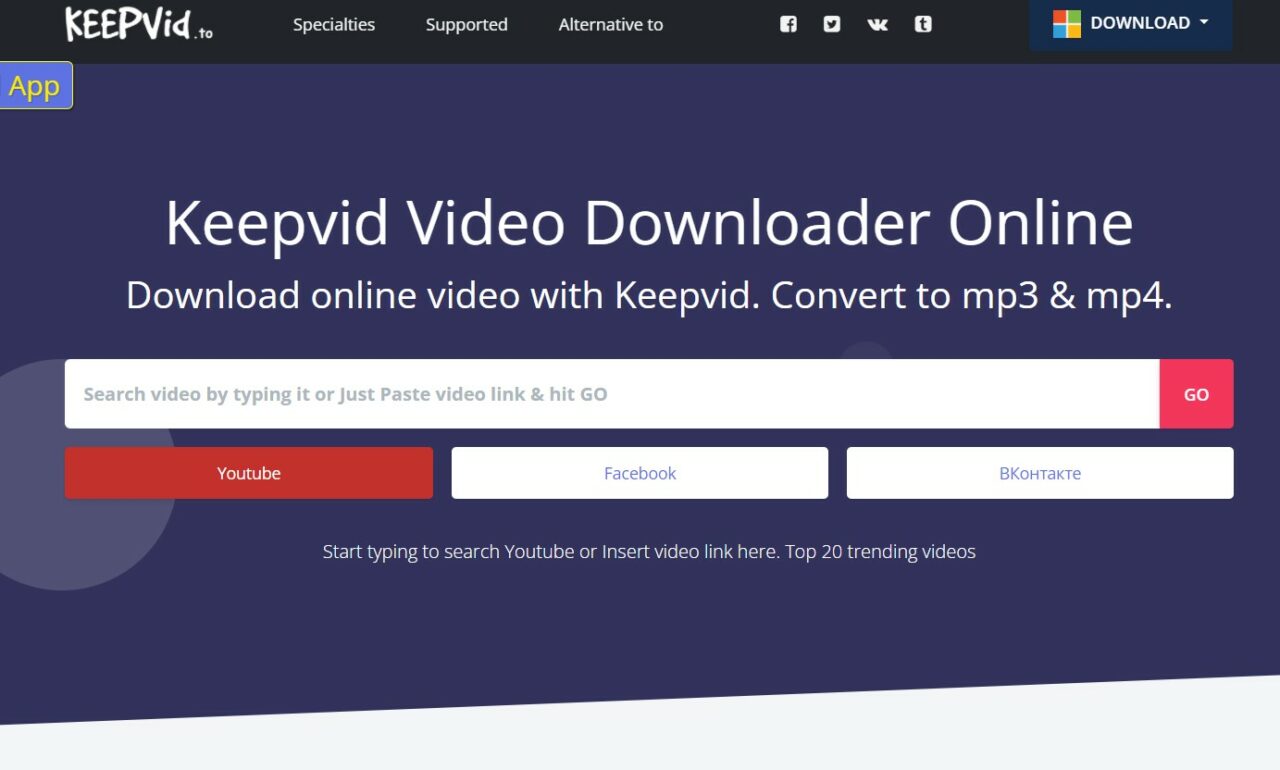The width and height of the screenshot is (1280, 770).
Task: Click the 'Convert to mp3 & mp4' subtitle
Action: (971, 295)
